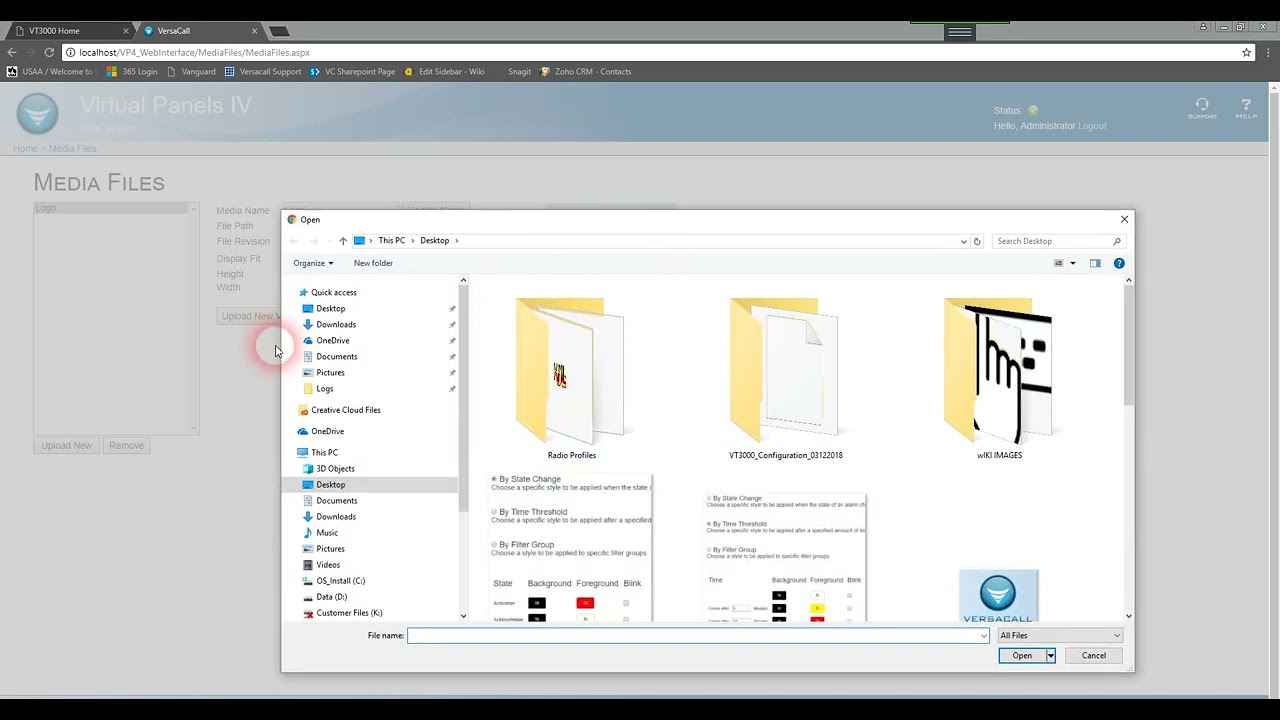Image resolution: width=1280 pixels, height=720 pixels.
Task: Select This PC in navigation pane
Action: click(x=324, y=452)
